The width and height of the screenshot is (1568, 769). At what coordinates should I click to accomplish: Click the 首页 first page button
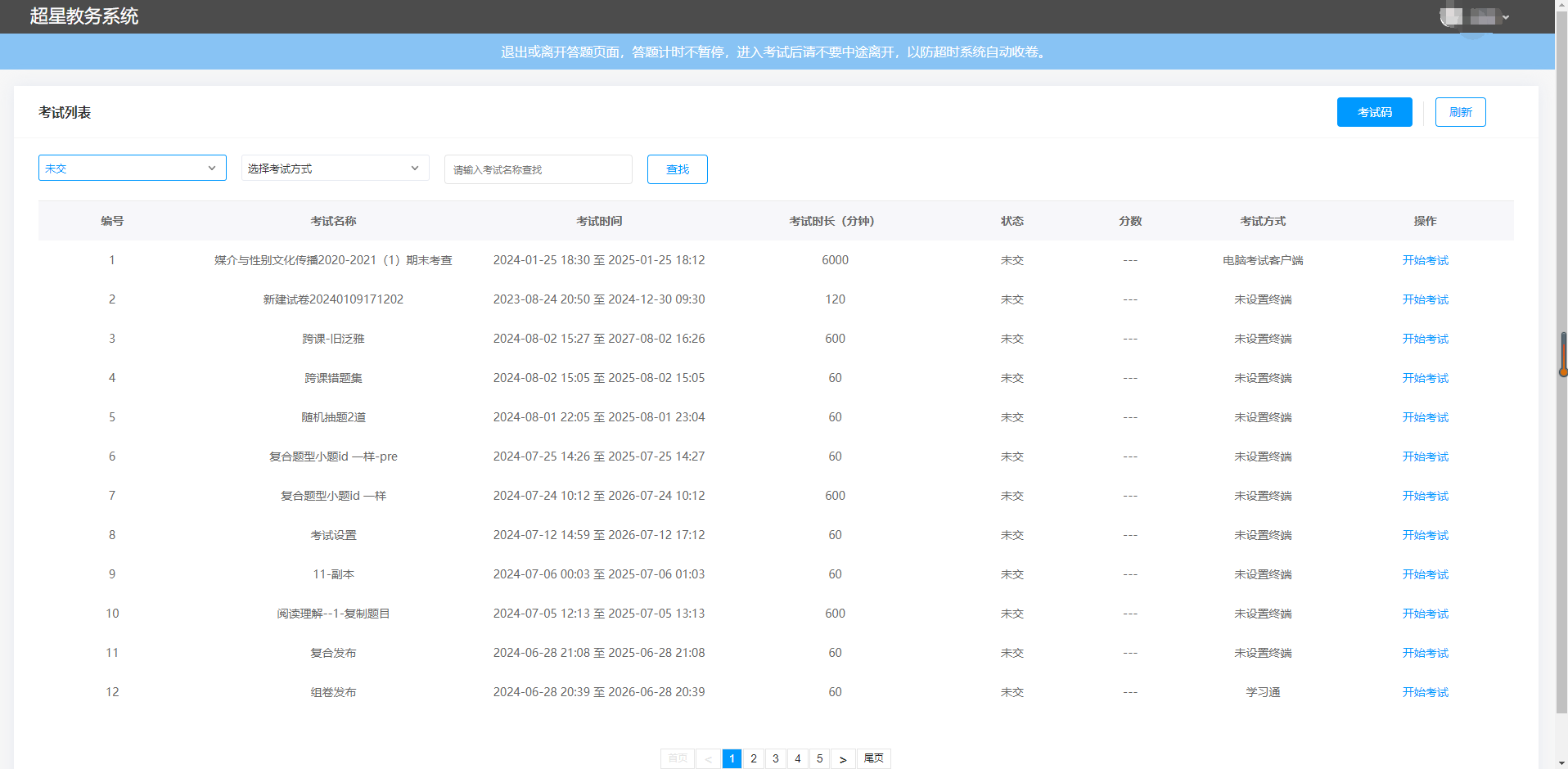(x=678, y=758)
